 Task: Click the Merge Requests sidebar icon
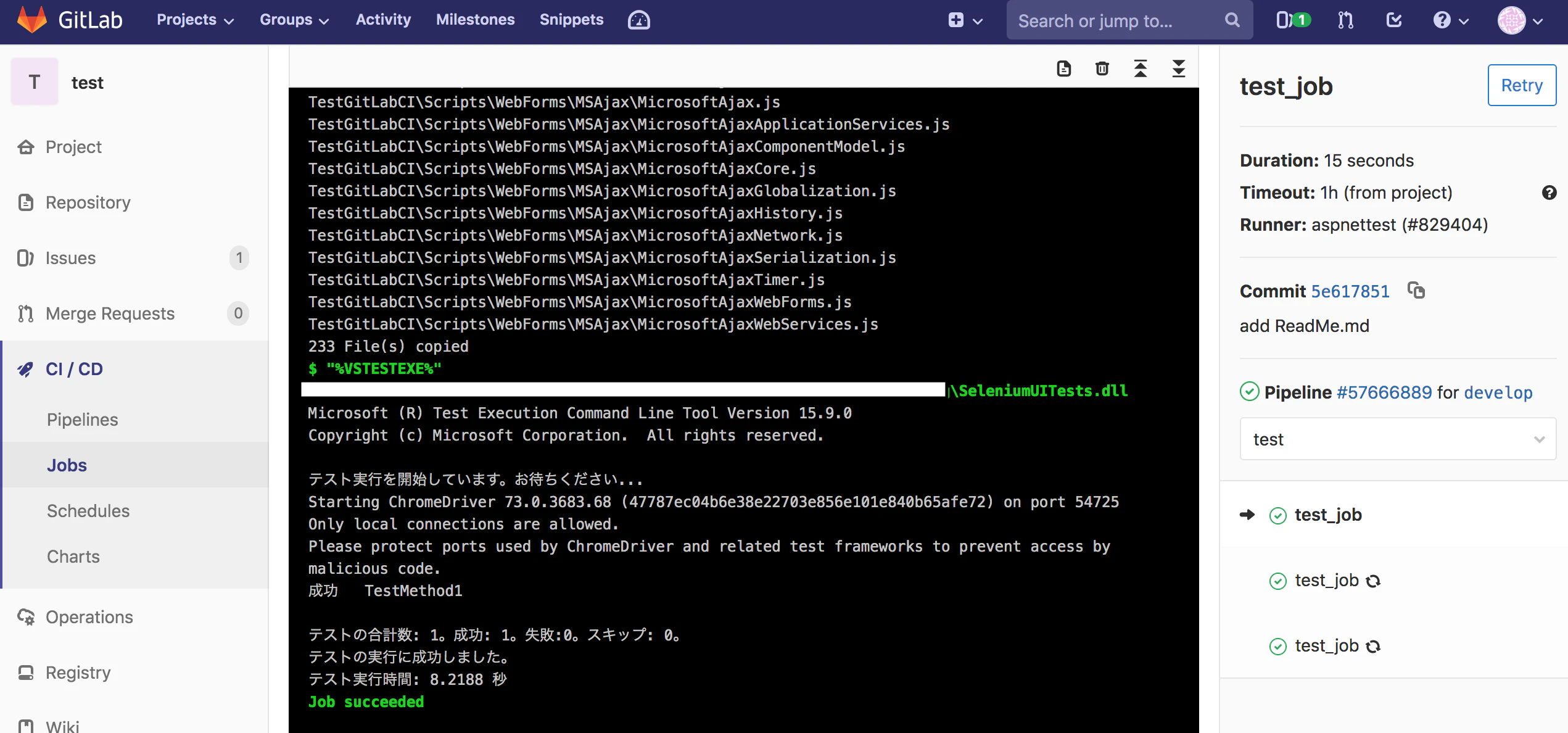coord(25,313)
